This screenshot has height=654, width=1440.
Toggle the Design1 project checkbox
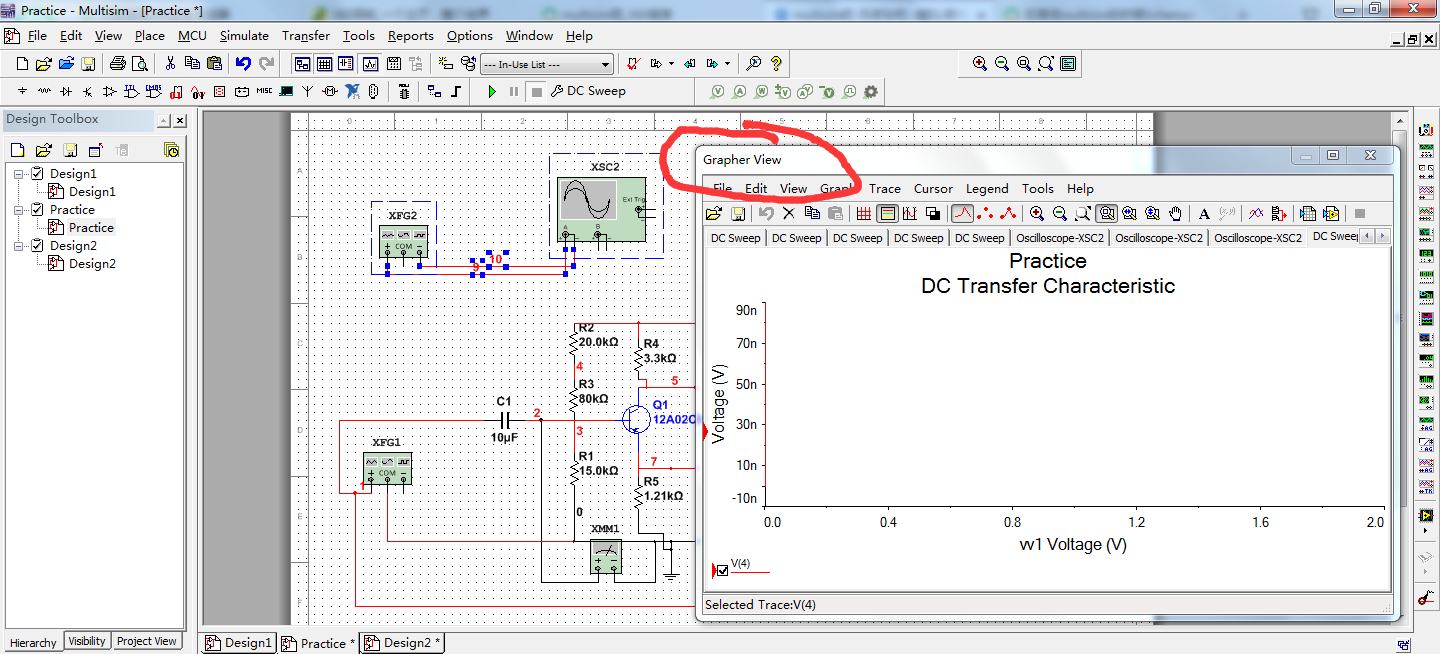click(38, 174)
